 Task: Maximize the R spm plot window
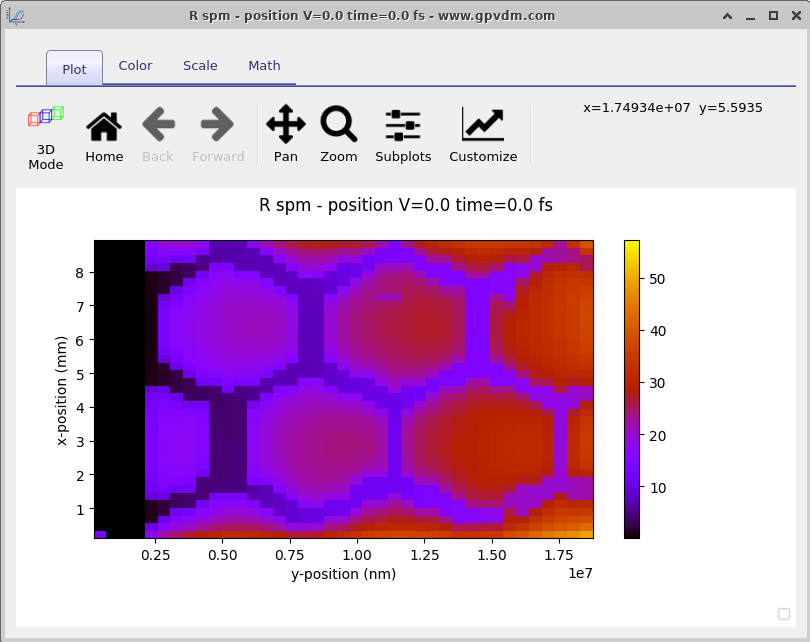tap(773, 13)
